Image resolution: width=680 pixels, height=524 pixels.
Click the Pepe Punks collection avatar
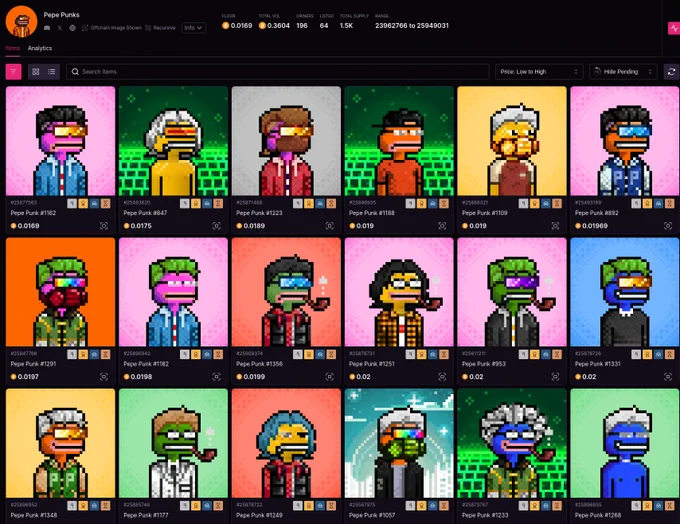click(x=21, y=22)
